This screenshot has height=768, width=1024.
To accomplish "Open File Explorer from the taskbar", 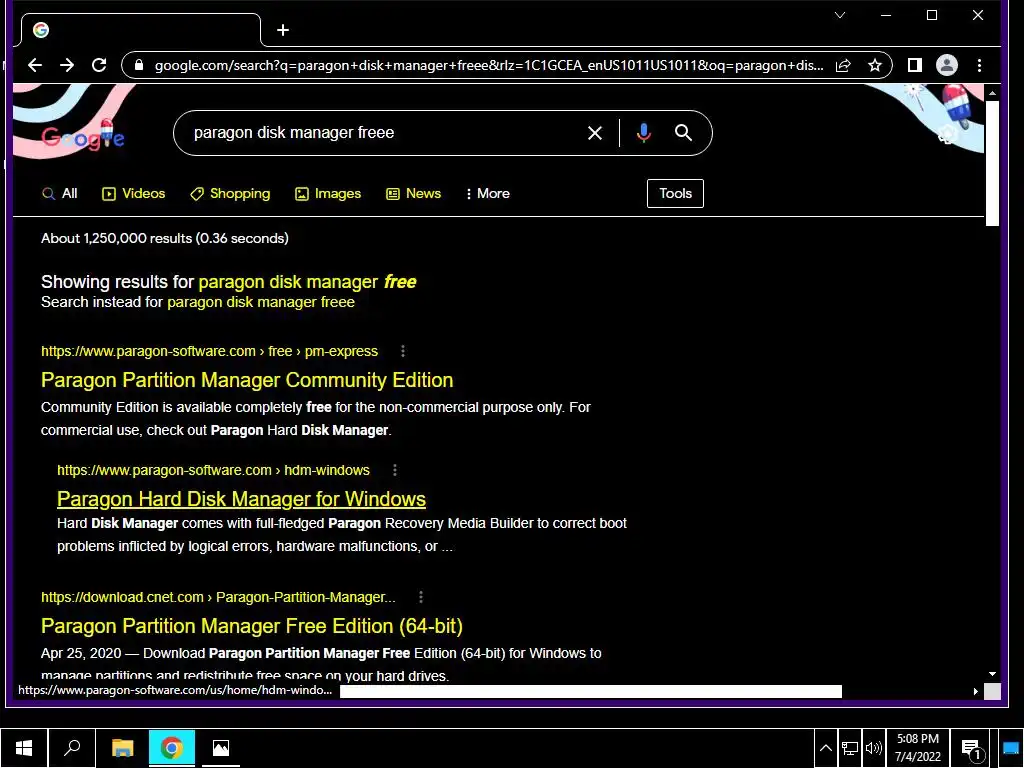I will pyautogui.click(x=122, y=748).
